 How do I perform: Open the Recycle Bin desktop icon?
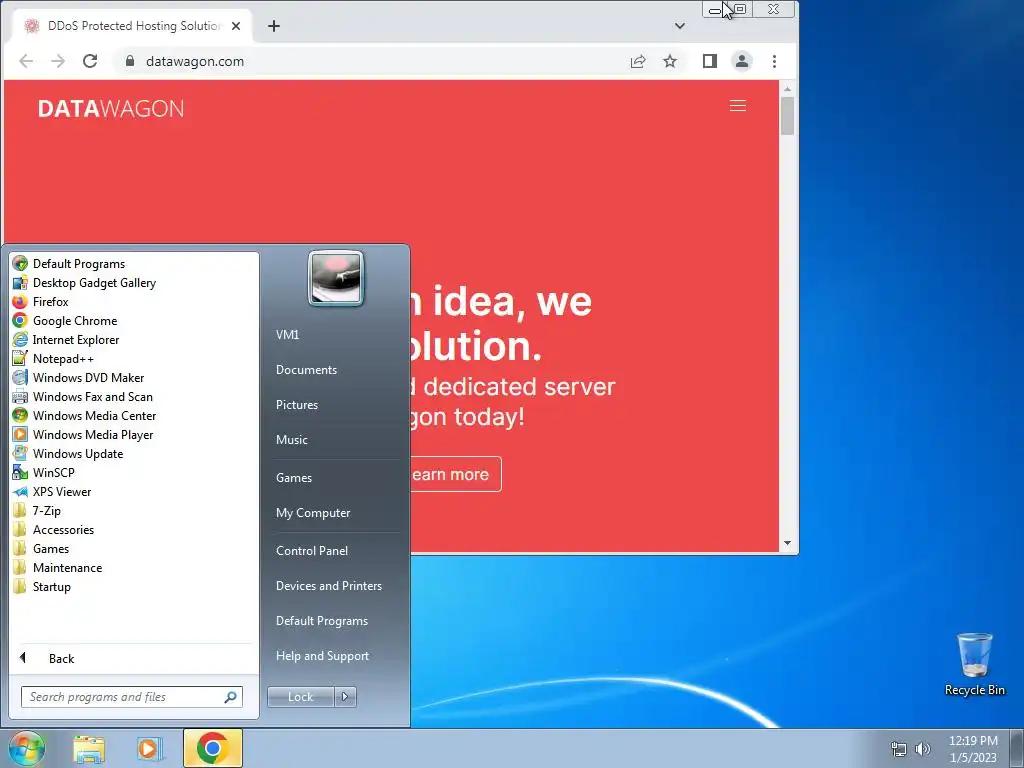coord(974,664)
